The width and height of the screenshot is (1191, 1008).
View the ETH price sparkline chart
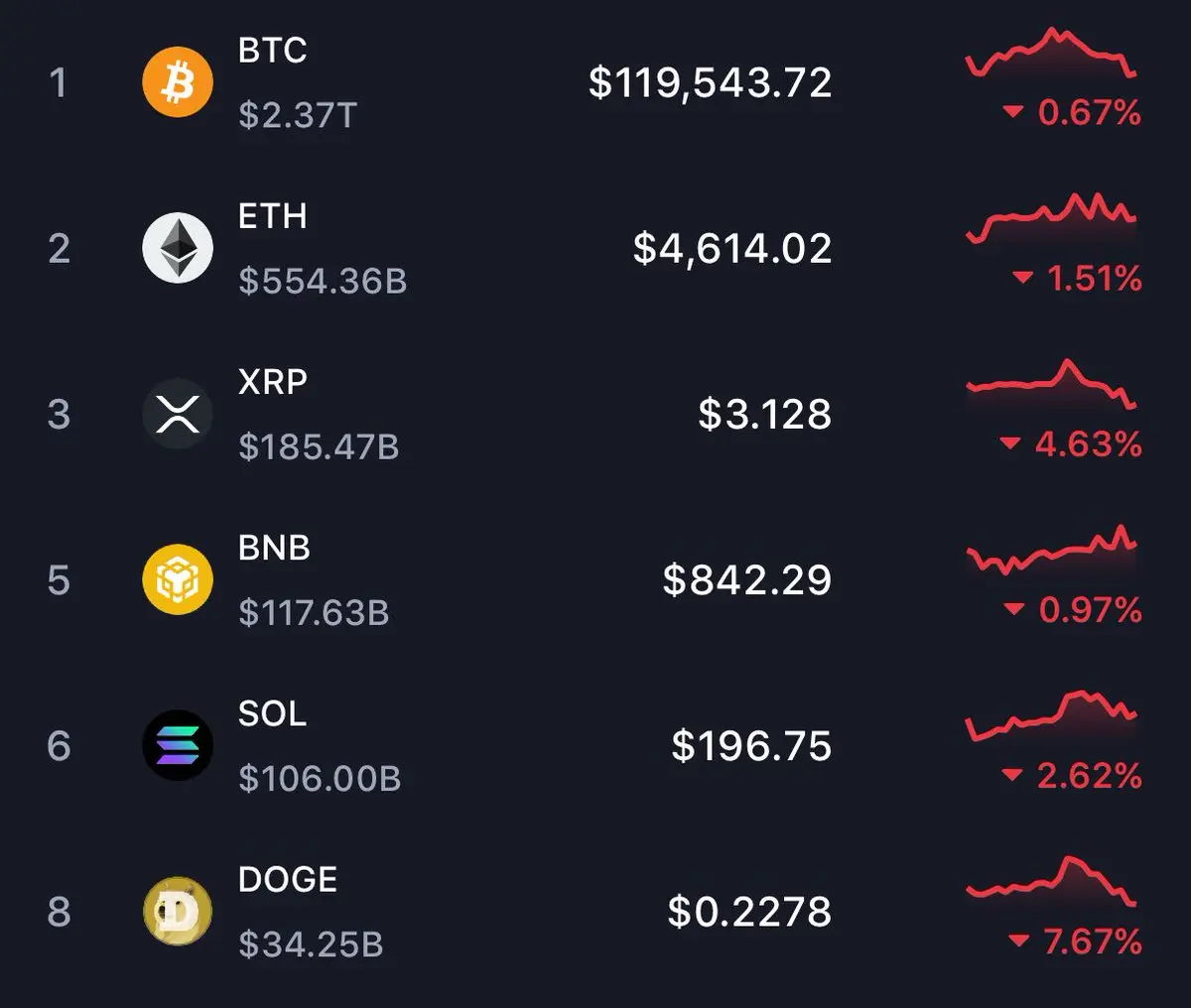(1051, 218)
